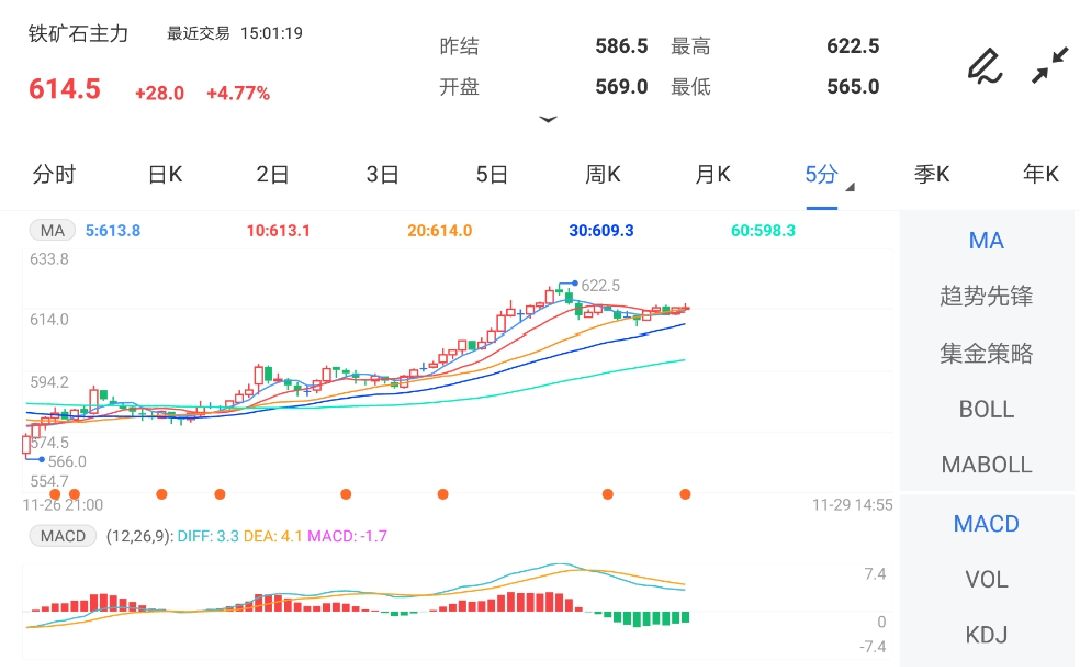Image resolution: width=1080 pixels, height=667 pixels.
Task: Show BOLL bands on the chart
Action: 987,409
